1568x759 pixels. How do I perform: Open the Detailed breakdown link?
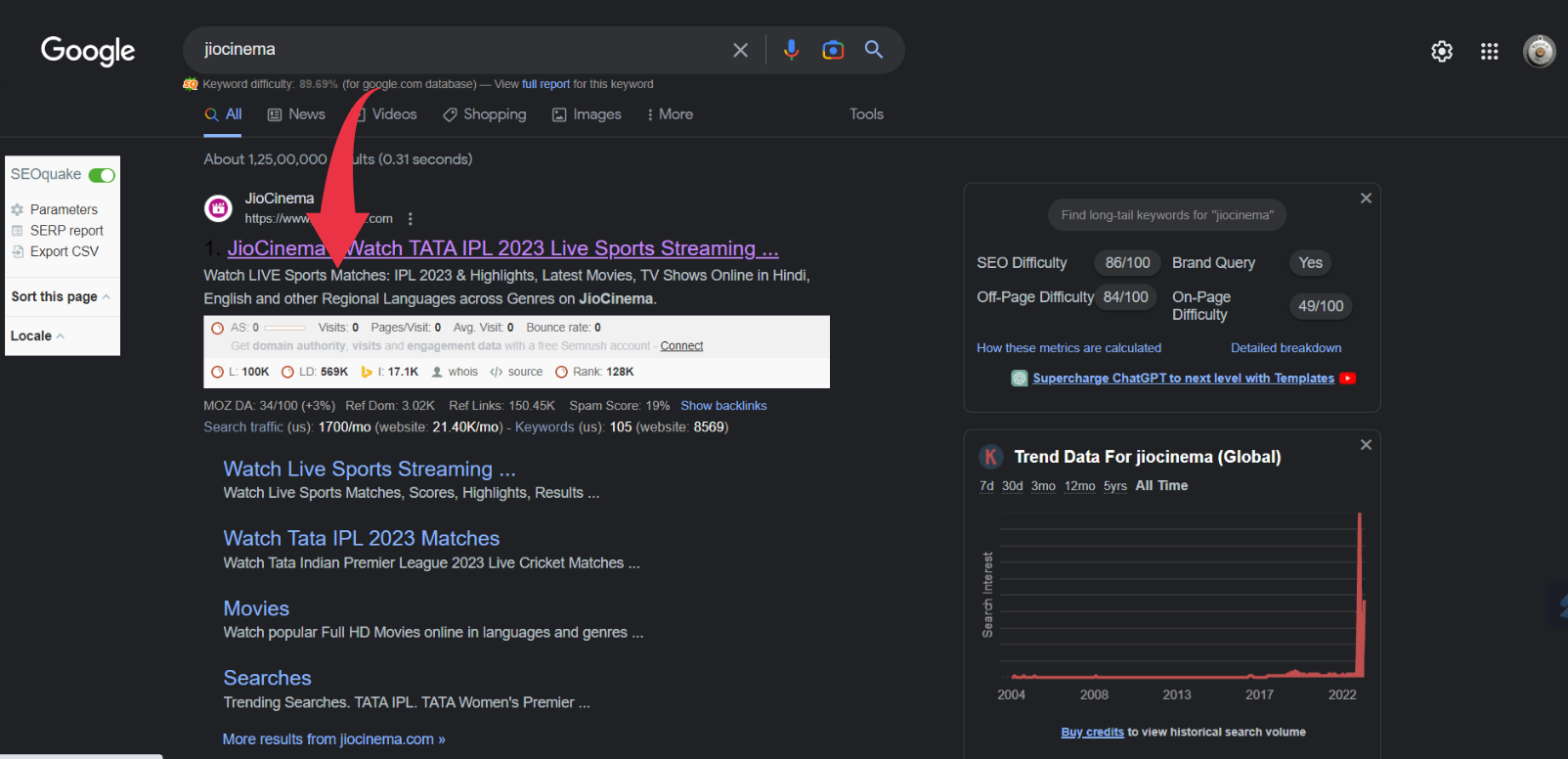coord(1285,348)
